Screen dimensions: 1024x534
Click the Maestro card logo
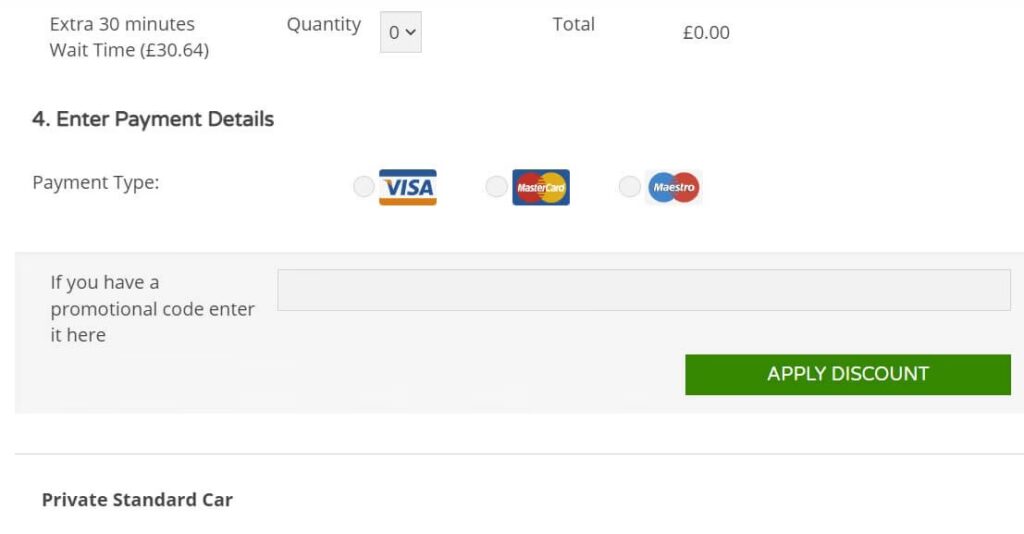click(674, 187)
